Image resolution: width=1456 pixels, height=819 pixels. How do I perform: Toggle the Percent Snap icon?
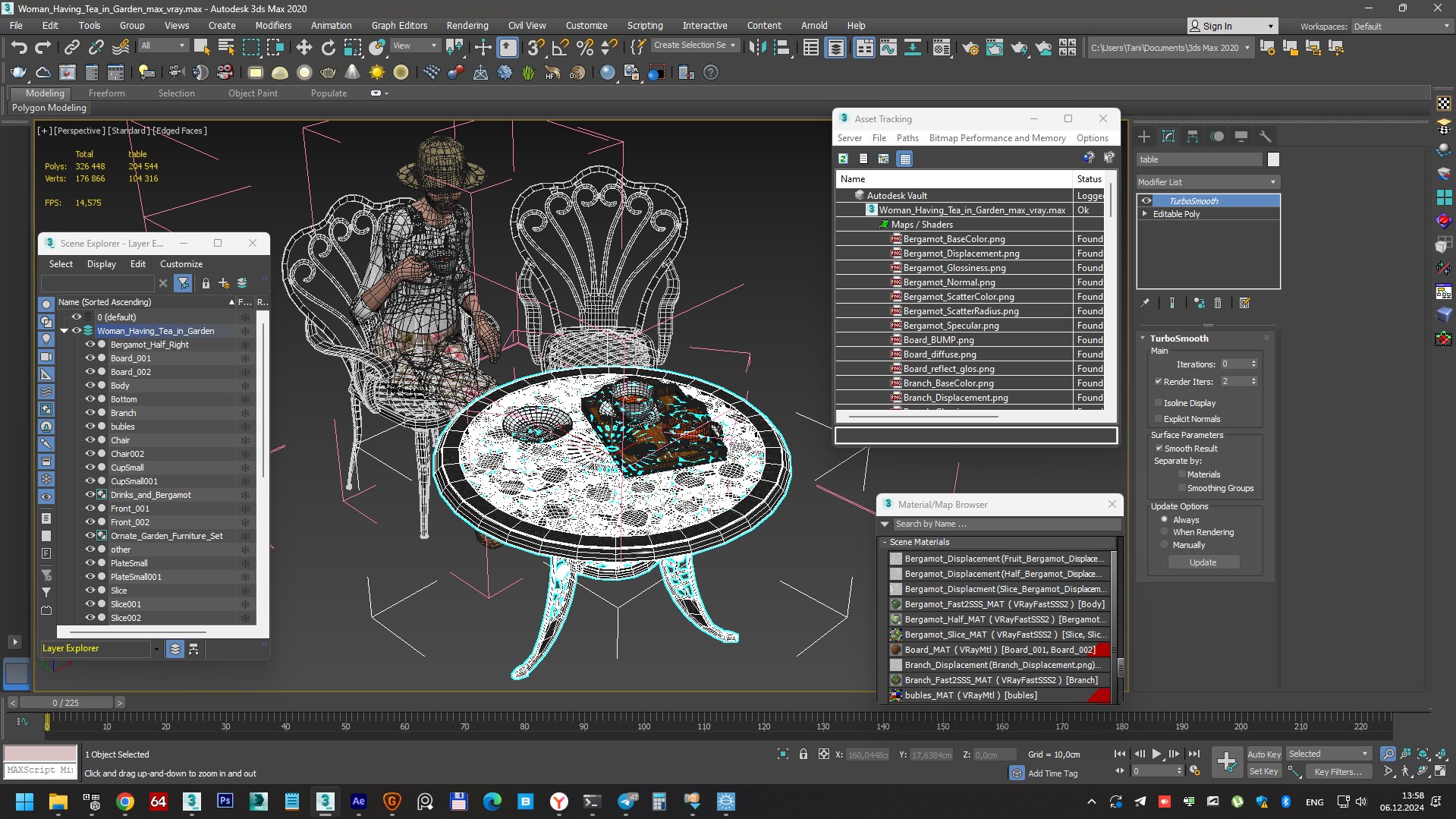[584, 48]
